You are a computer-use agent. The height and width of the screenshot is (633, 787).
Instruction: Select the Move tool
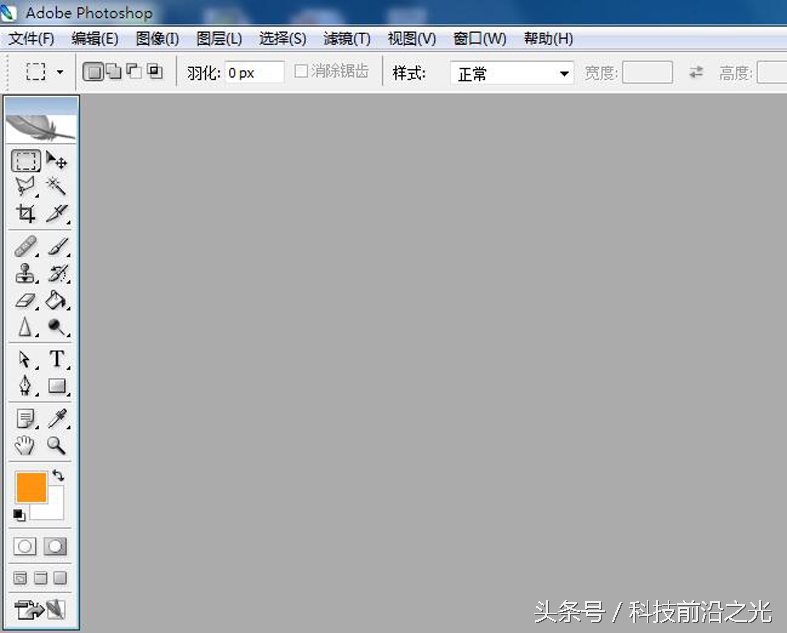click(56, 160)
